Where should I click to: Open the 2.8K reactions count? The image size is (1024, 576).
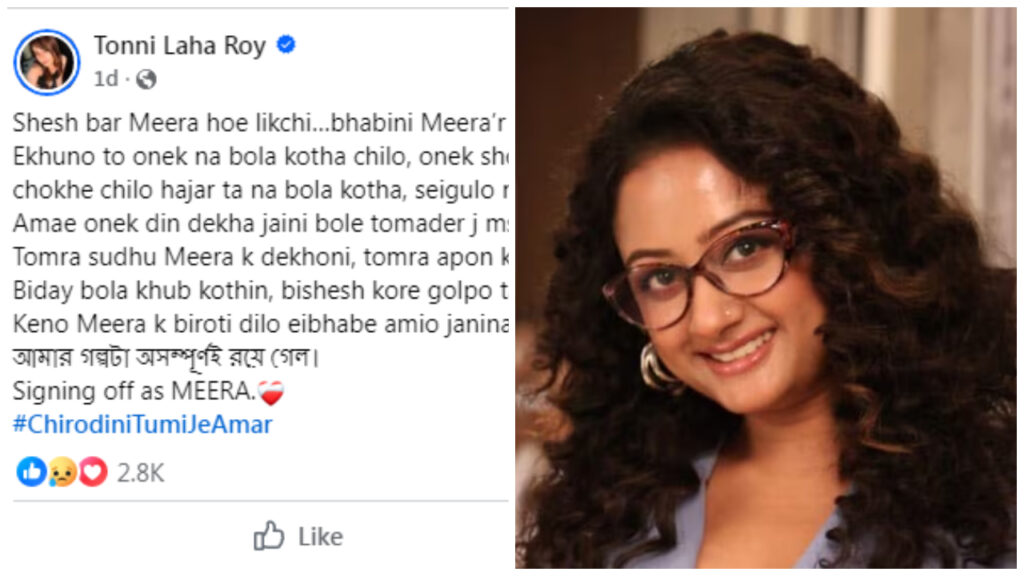[x=140, y=473]
